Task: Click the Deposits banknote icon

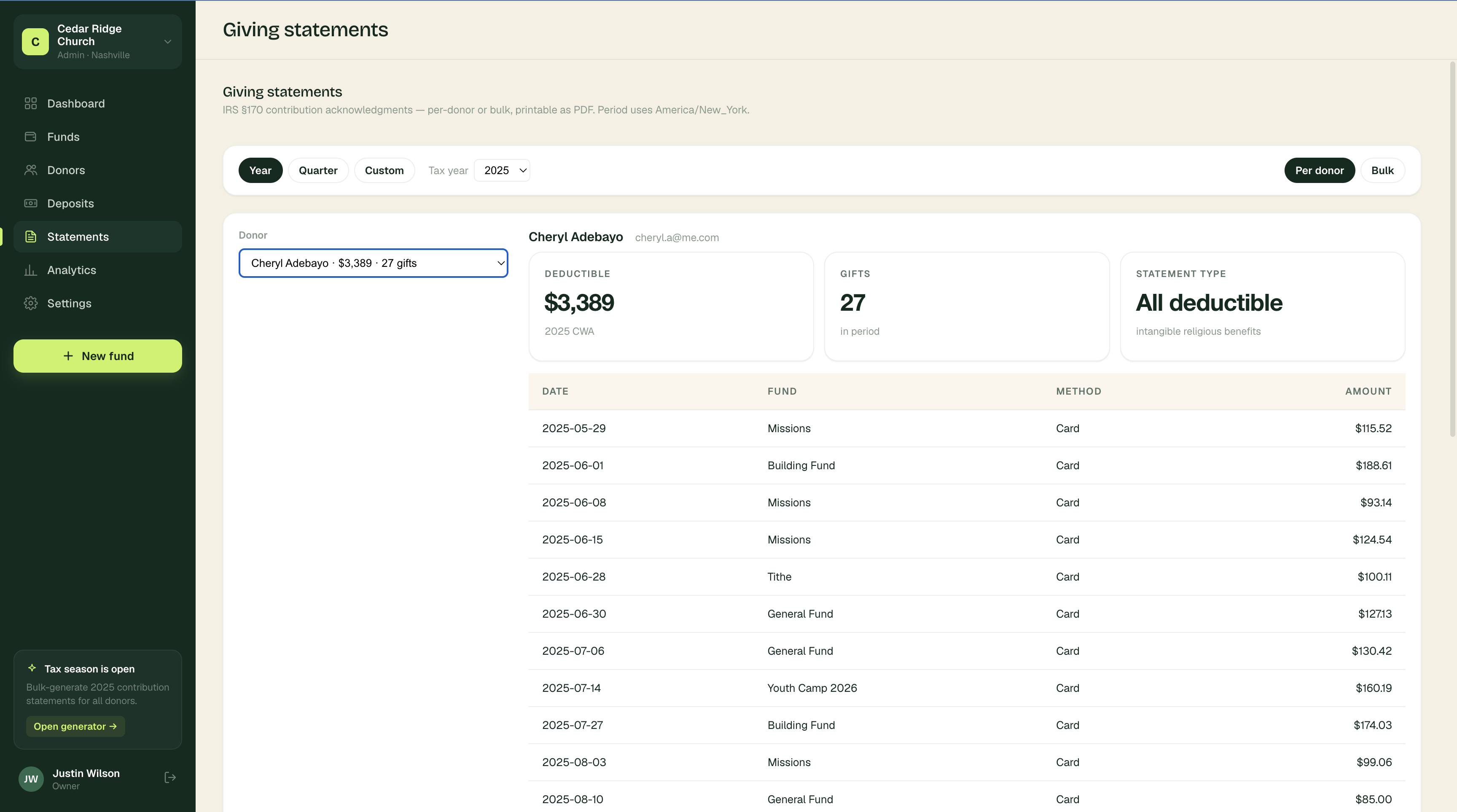Action: click(x=30, y=204)
